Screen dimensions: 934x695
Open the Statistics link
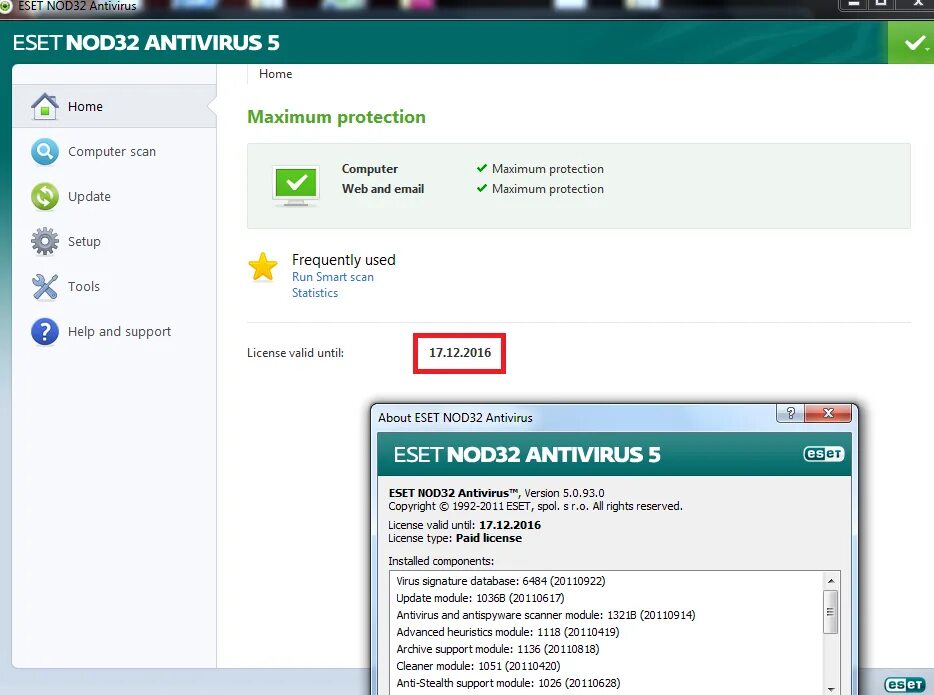[x=315, y=293]
